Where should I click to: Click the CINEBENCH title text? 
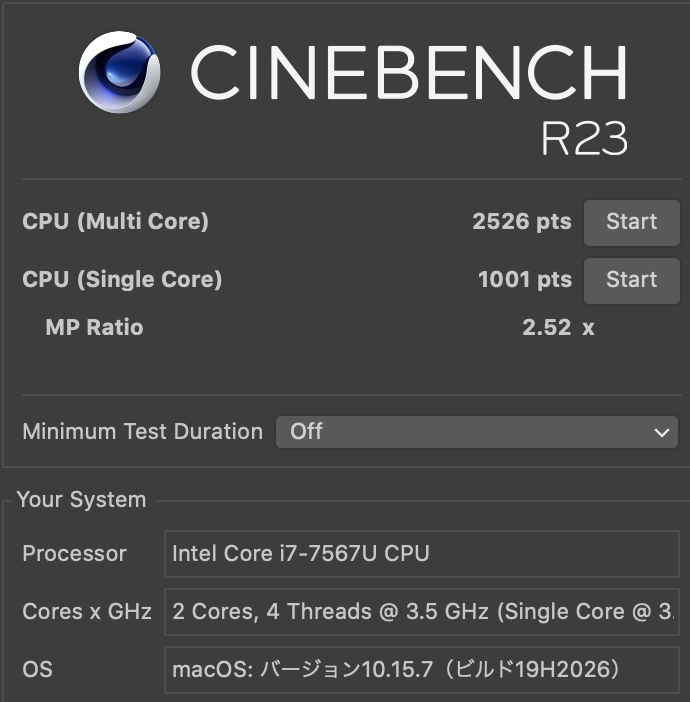coord(408,72)
